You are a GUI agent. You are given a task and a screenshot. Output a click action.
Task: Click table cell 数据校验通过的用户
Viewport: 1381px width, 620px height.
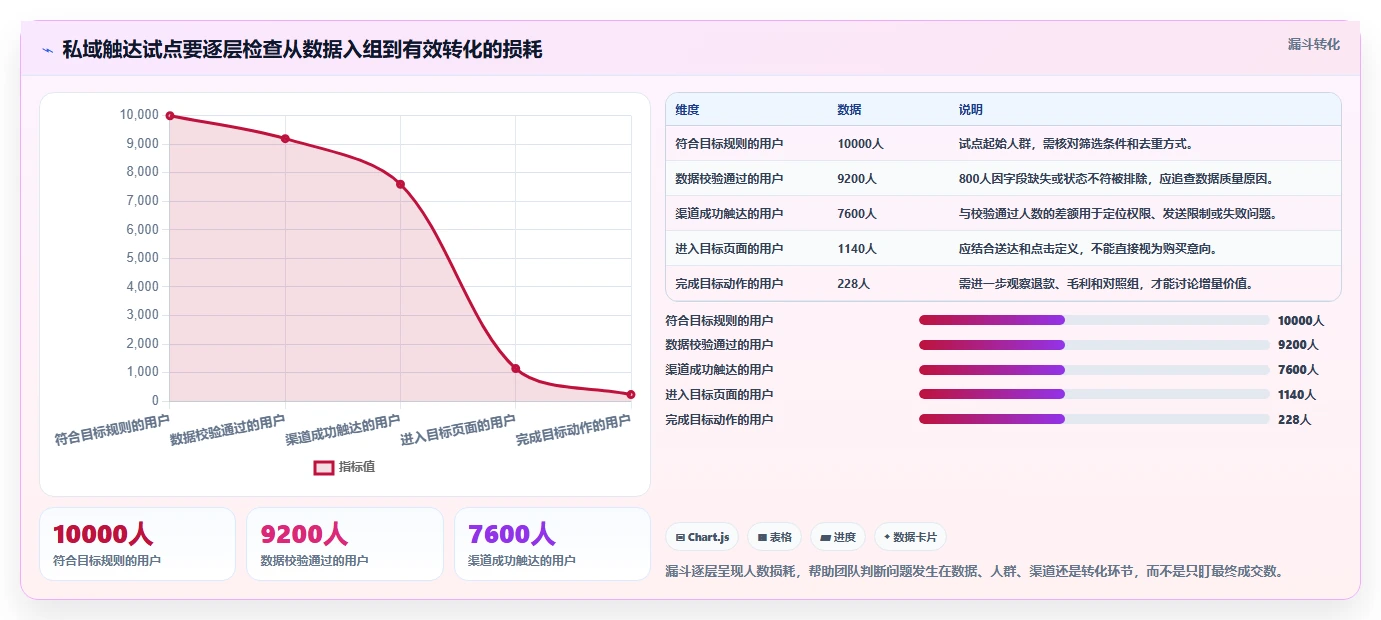tap(729, 179)
